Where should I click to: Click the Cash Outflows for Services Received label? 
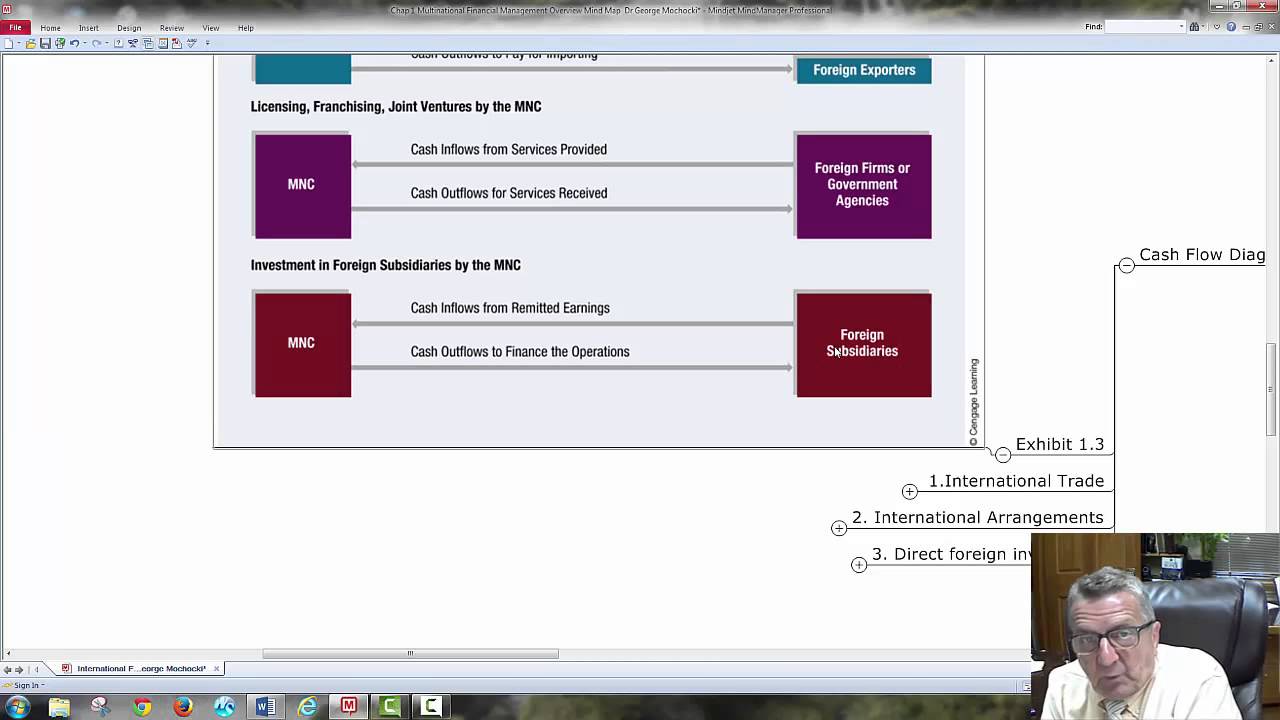509,193
